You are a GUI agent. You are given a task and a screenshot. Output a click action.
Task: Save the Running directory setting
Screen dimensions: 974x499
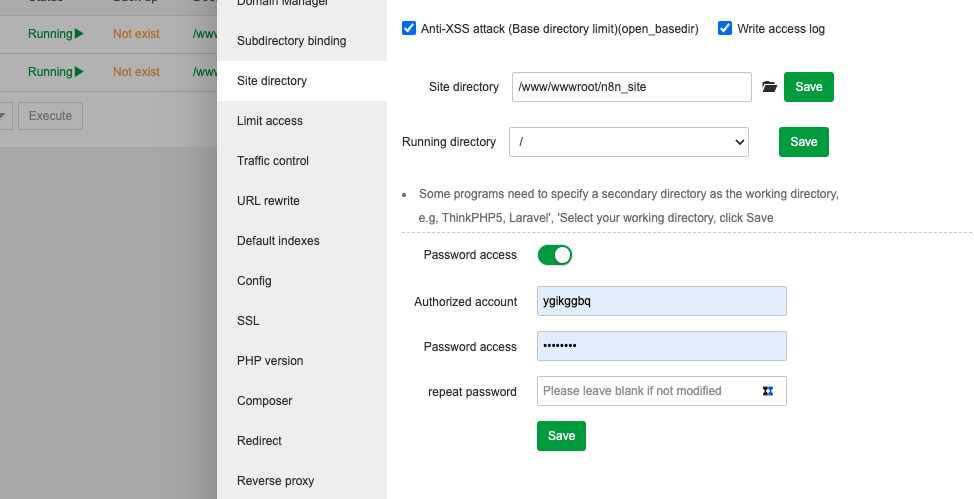tap(803, 142)
